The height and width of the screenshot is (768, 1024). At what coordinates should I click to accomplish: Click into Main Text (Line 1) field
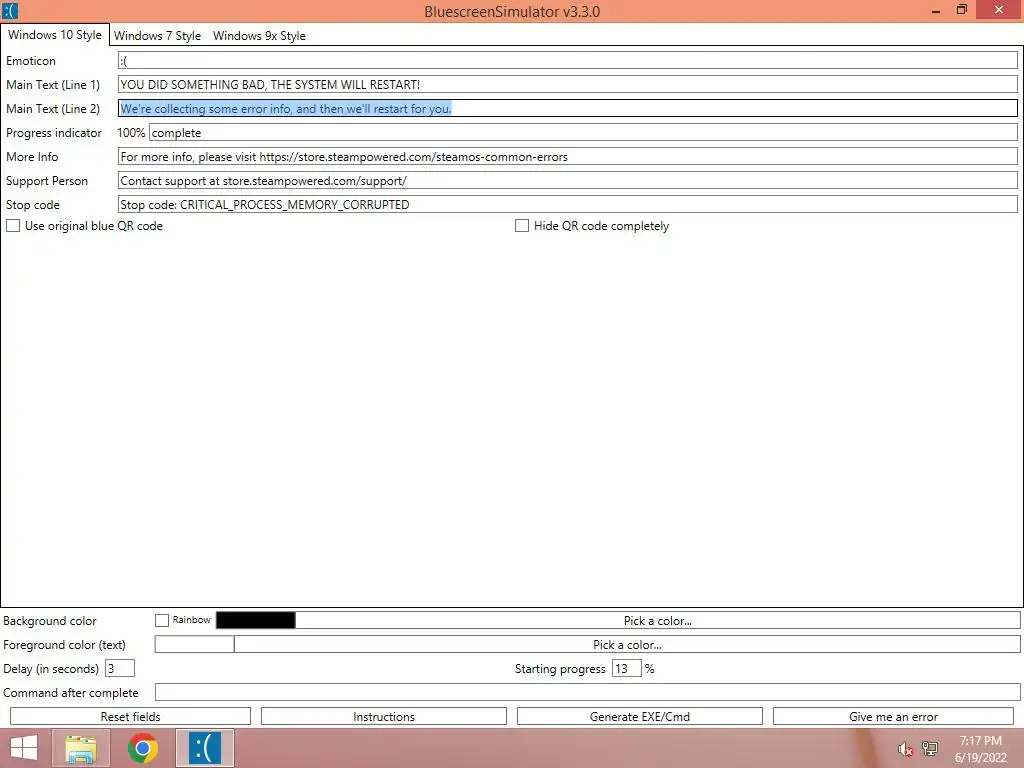click(x=568, y=84)
